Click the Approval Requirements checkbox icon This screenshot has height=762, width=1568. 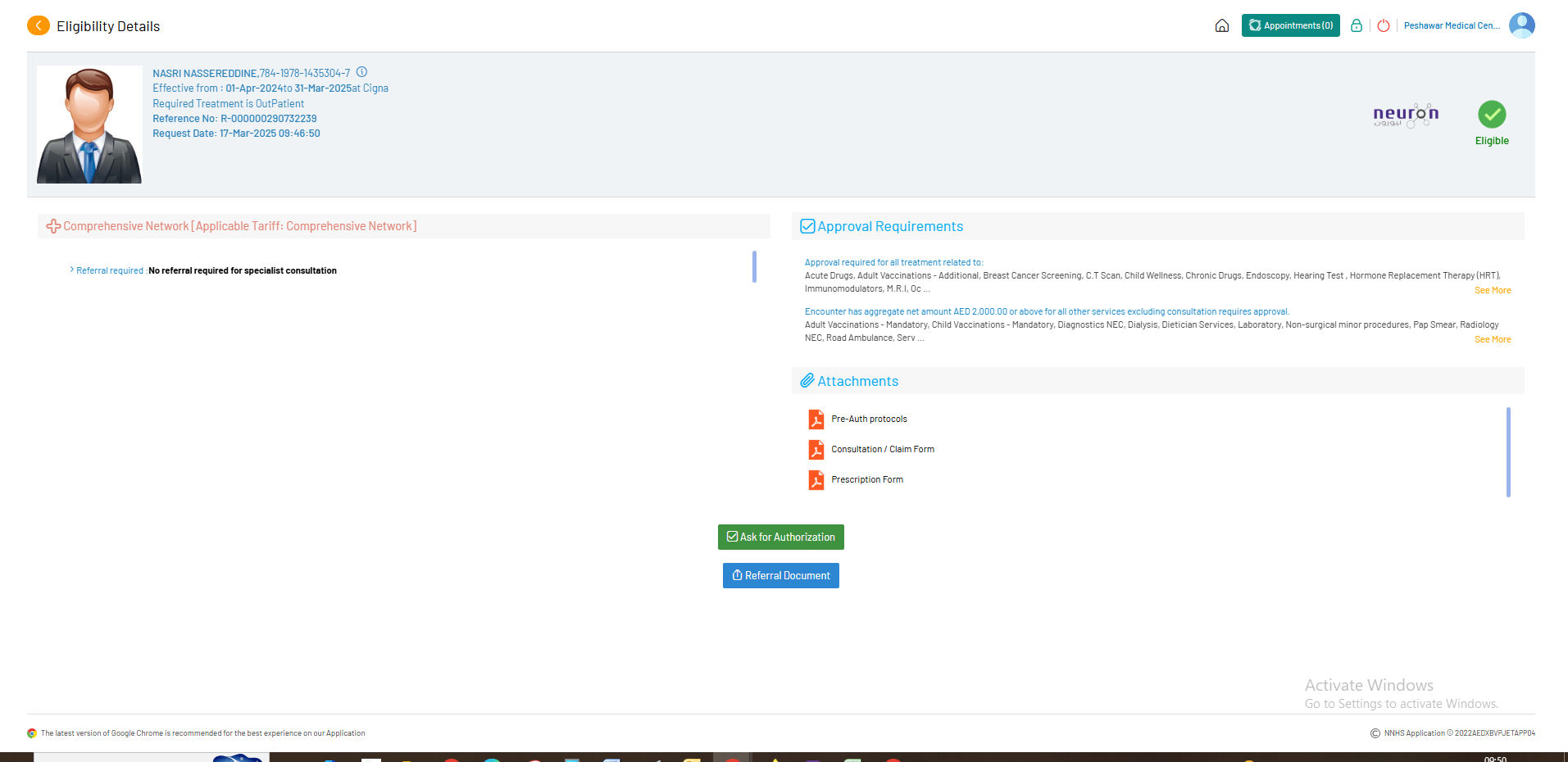[807, 226]
